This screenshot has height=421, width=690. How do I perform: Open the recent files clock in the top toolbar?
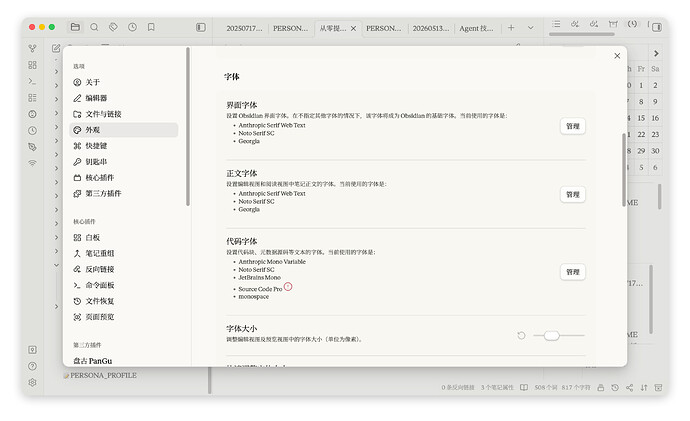point(132,27)
